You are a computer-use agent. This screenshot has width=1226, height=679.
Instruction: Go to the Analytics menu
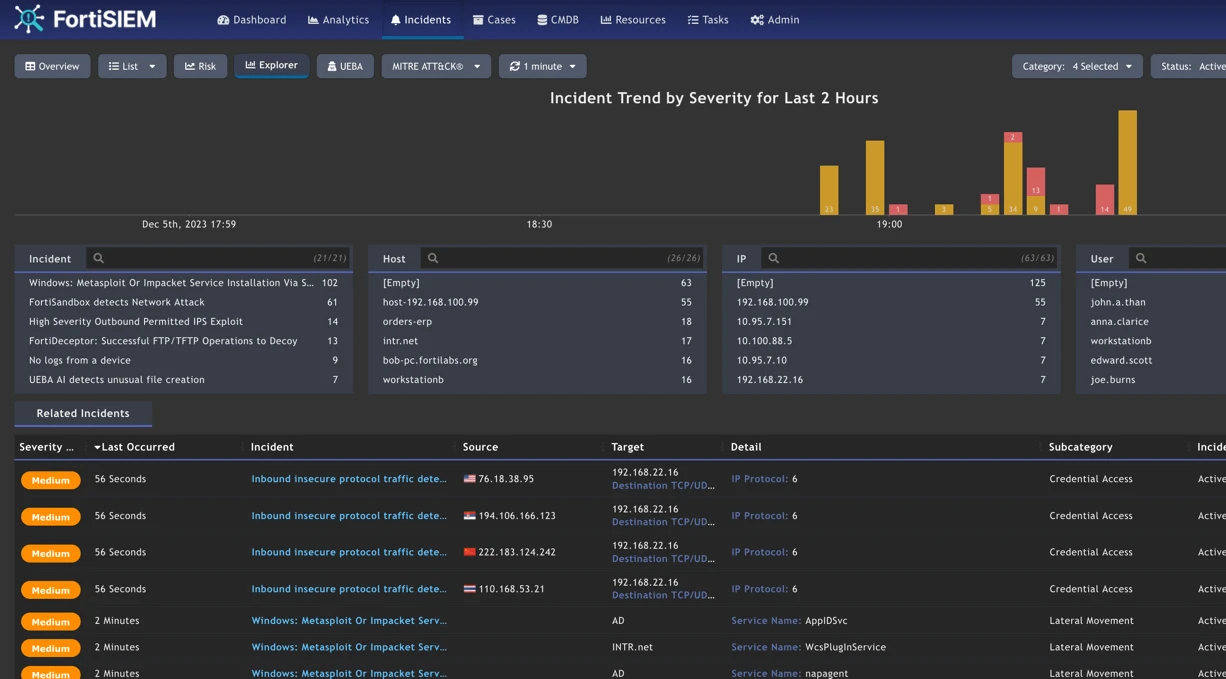(338, 20)
